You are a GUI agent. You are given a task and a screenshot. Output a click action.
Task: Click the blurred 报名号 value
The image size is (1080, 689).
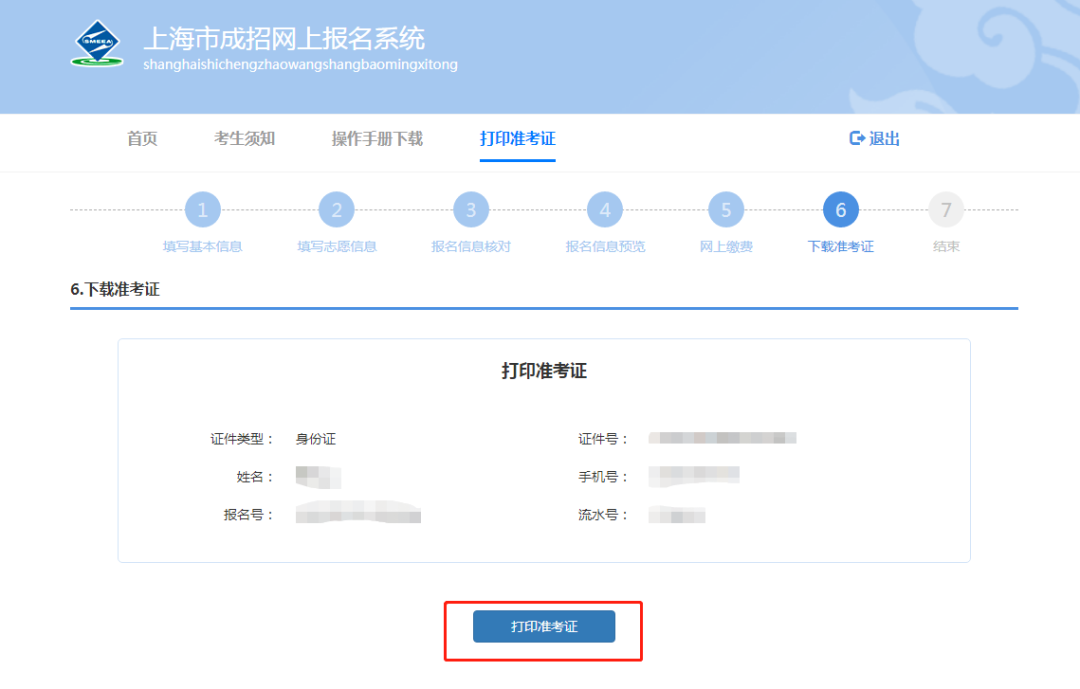(x=358, y=515)
